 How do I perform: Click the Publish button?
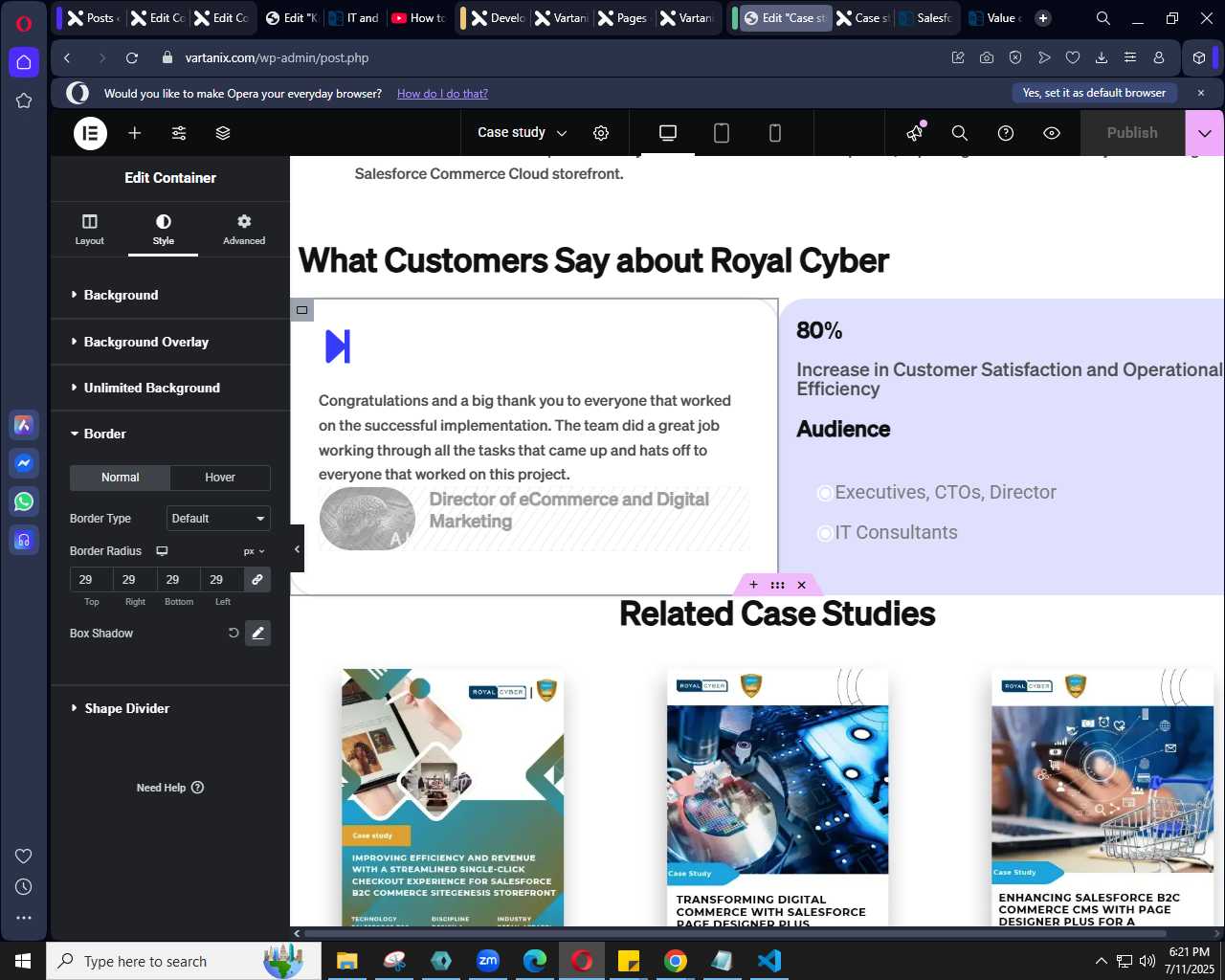coord(1132,133)
